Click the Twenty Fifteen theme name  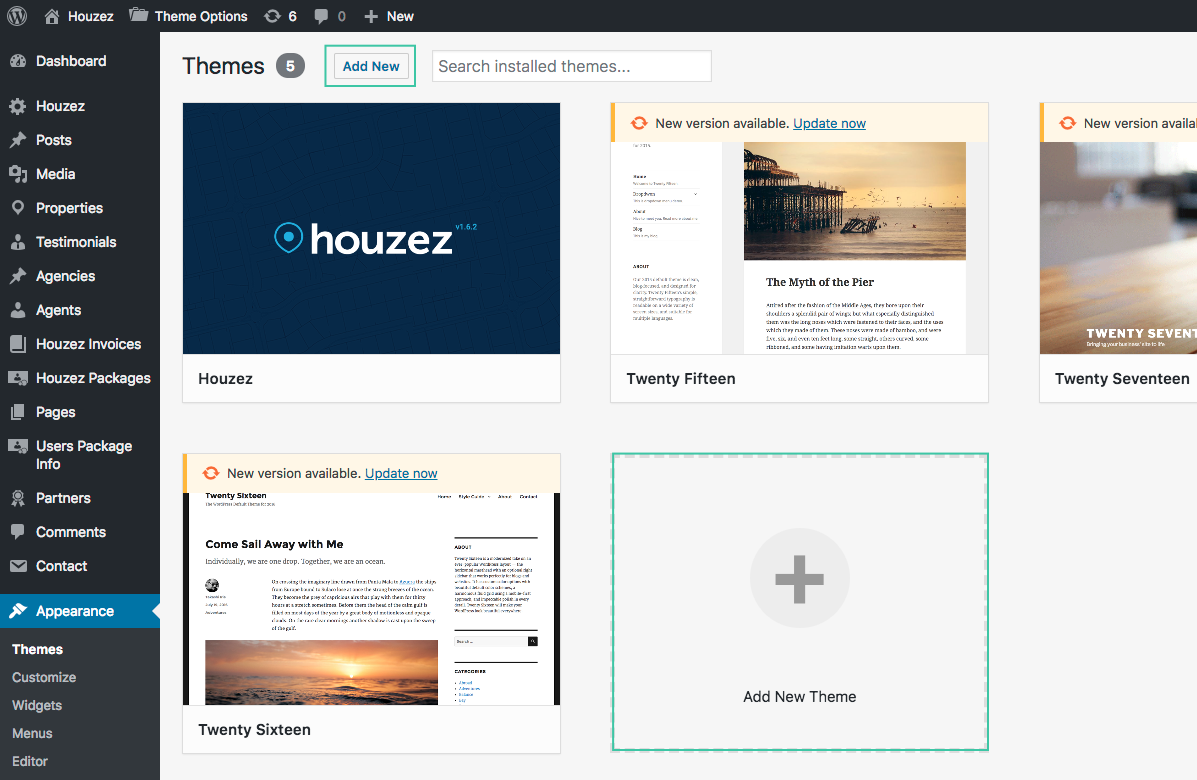(680, 379)
